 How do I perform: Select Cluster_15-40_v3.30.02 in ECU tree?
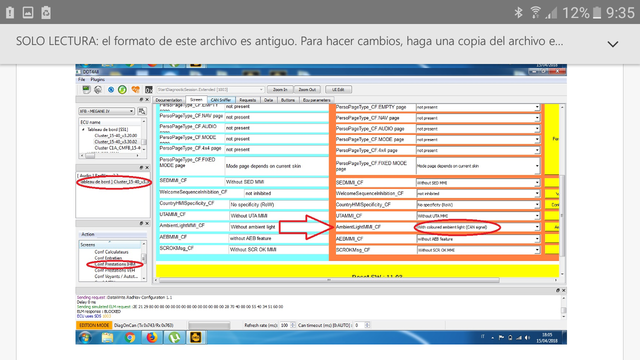[116, 142]
